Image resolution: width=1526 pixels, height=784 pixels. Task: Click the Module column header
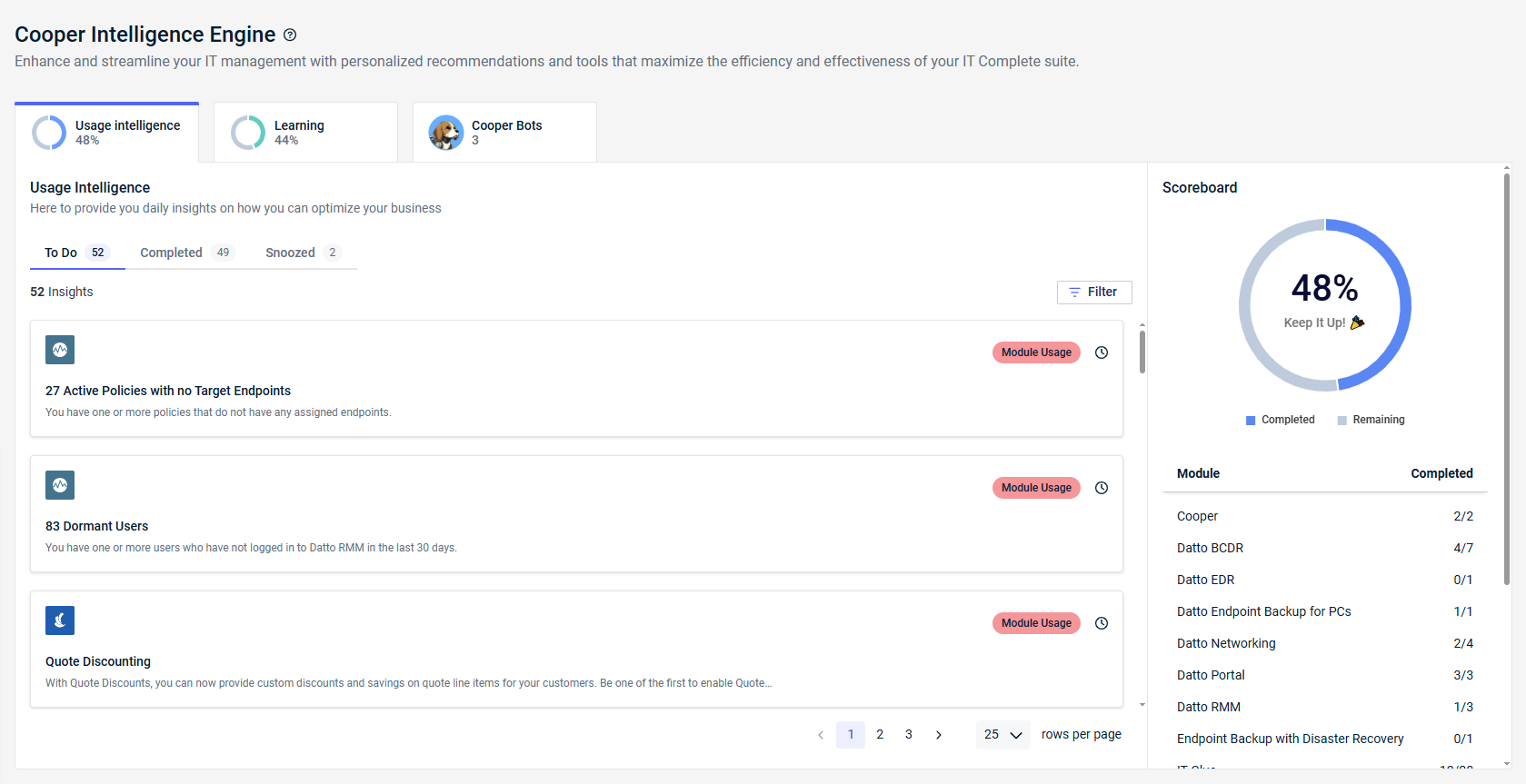click(1198, 473)
